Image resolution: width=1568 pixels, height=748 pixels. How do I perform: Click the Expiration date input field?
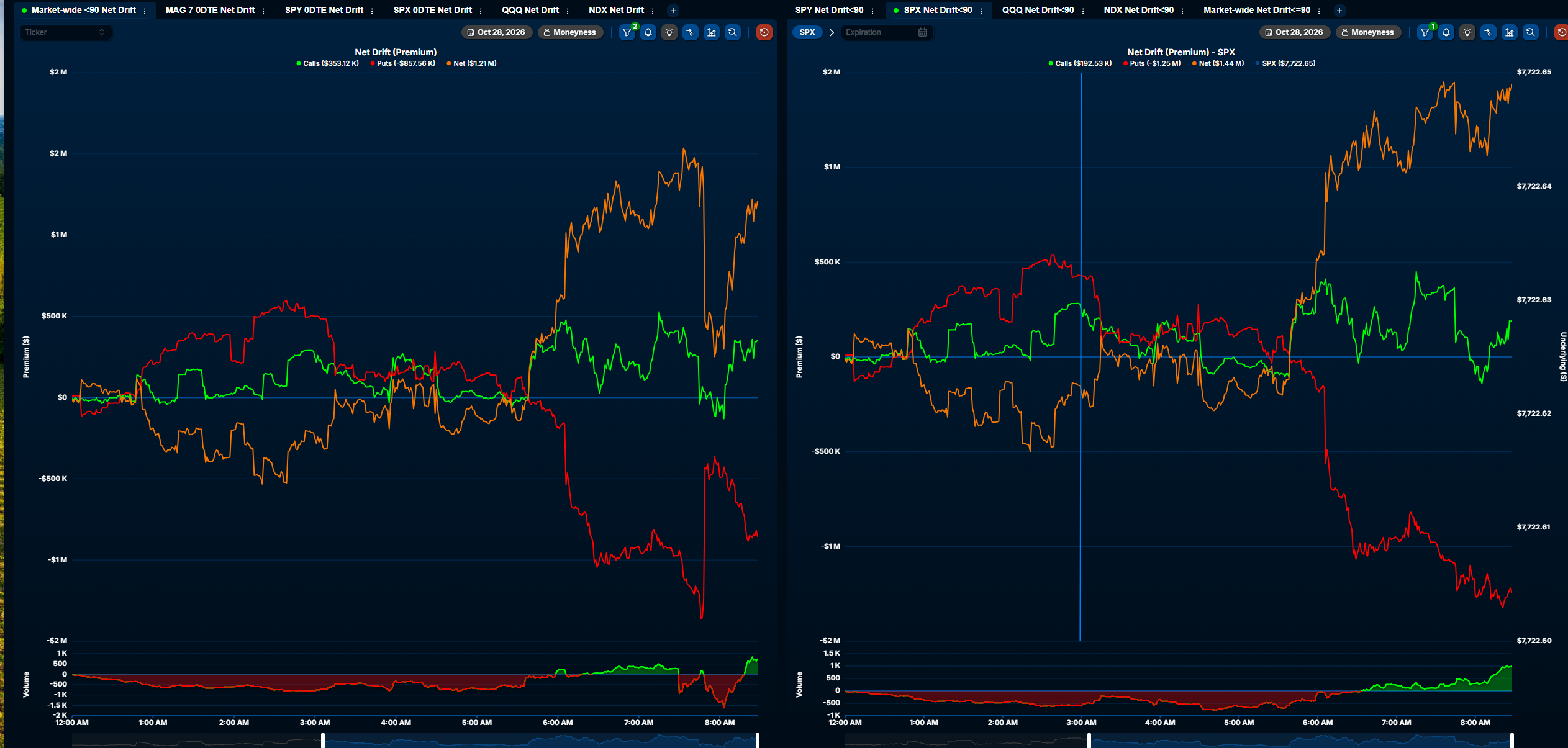887,32
